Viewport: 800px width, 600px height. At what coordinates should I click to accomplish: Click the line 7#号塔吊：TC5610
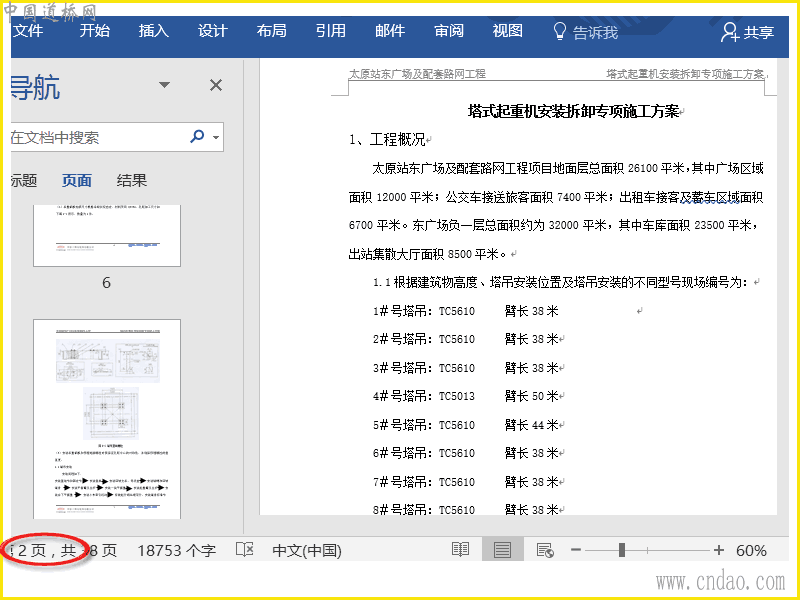[x=424, y=482]
